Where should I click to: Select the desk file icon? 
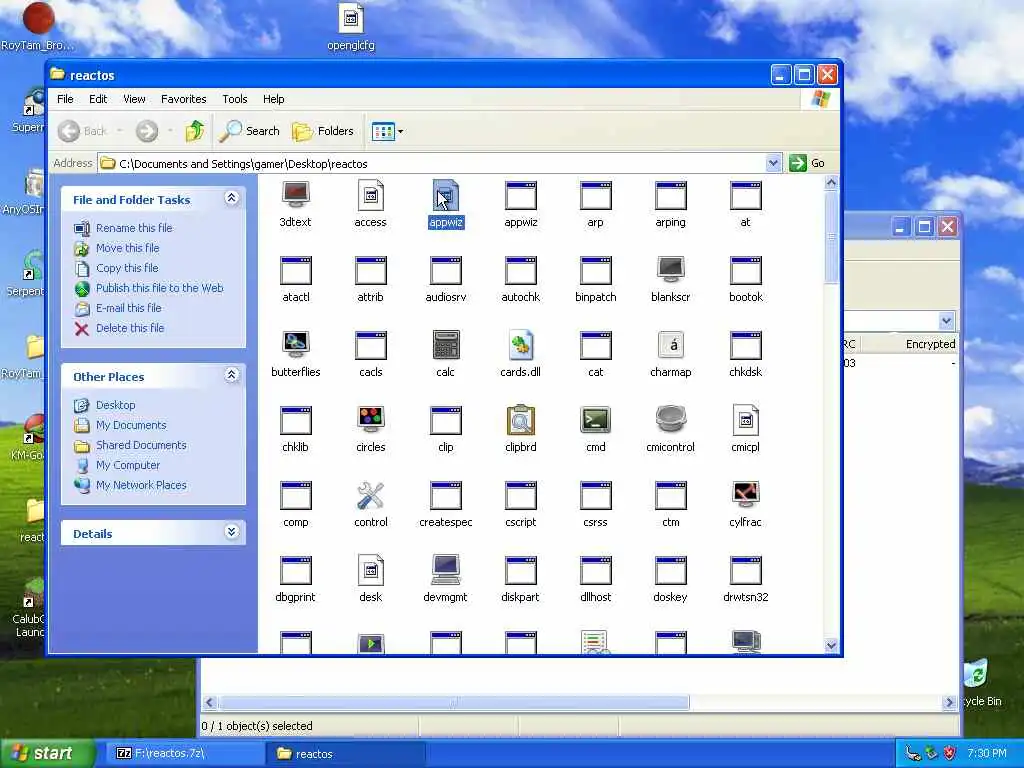point(370,569)
